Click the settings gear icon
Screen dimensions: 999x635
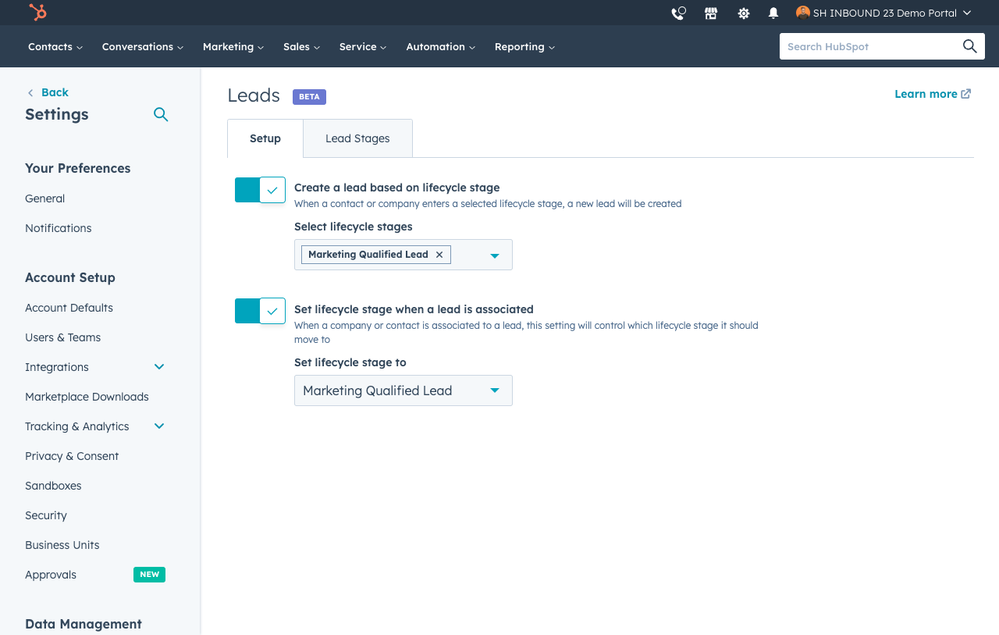point(743,13)
